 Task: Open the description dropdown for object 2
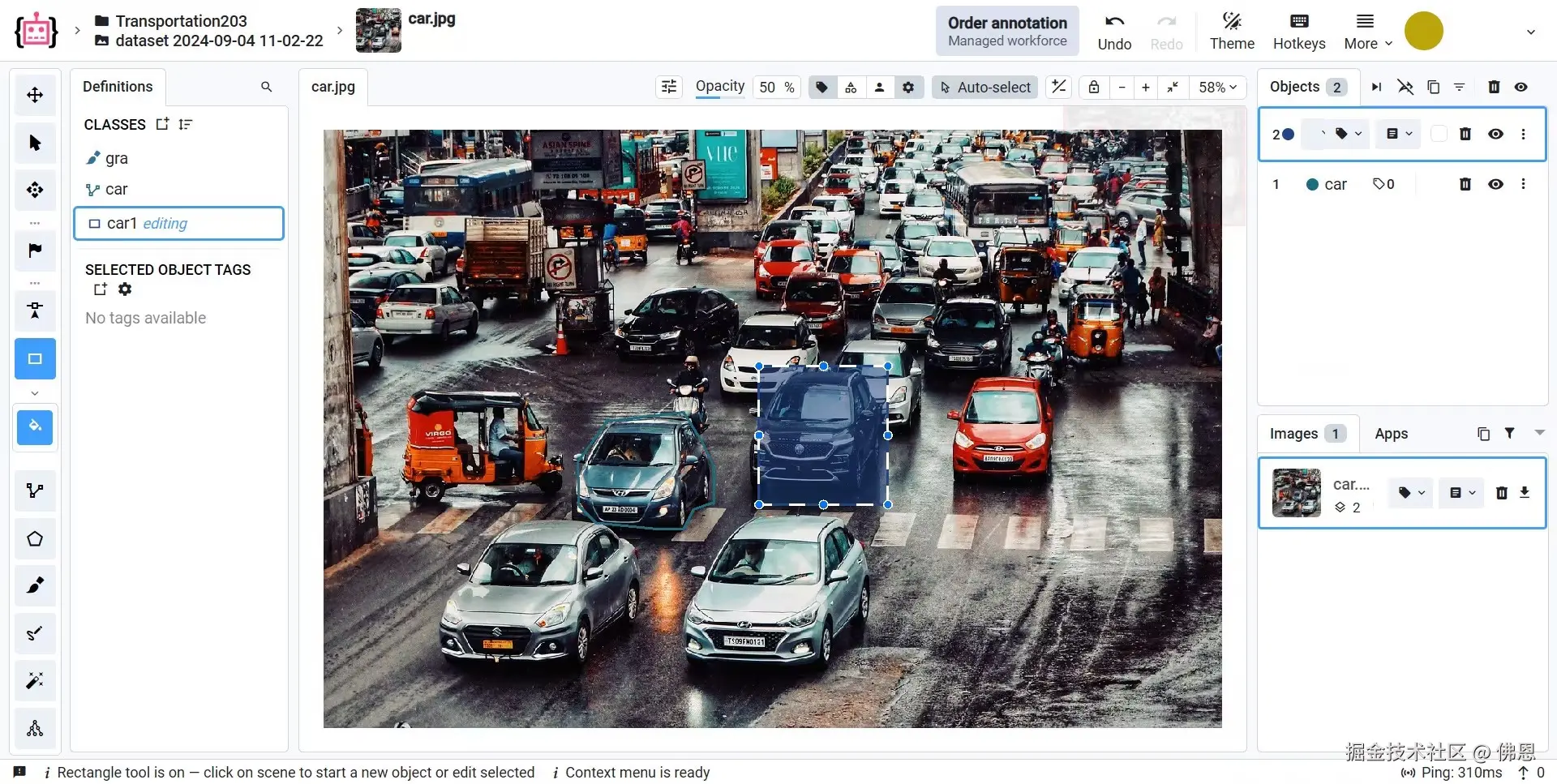click(x=1399, y=134)
